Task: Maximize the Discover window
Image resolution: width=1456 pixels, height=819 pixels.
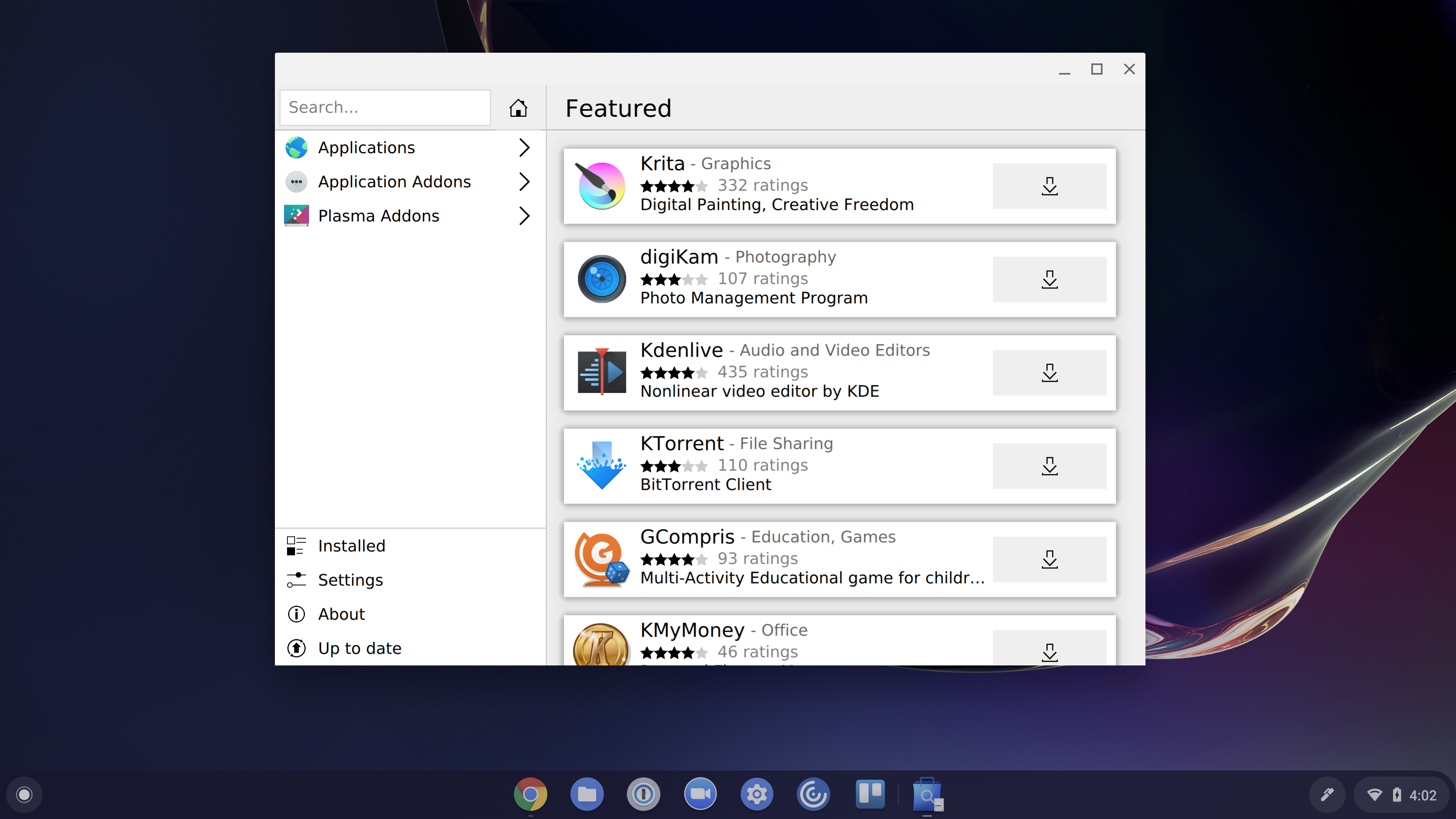Action: click(x=1097, y=69)
